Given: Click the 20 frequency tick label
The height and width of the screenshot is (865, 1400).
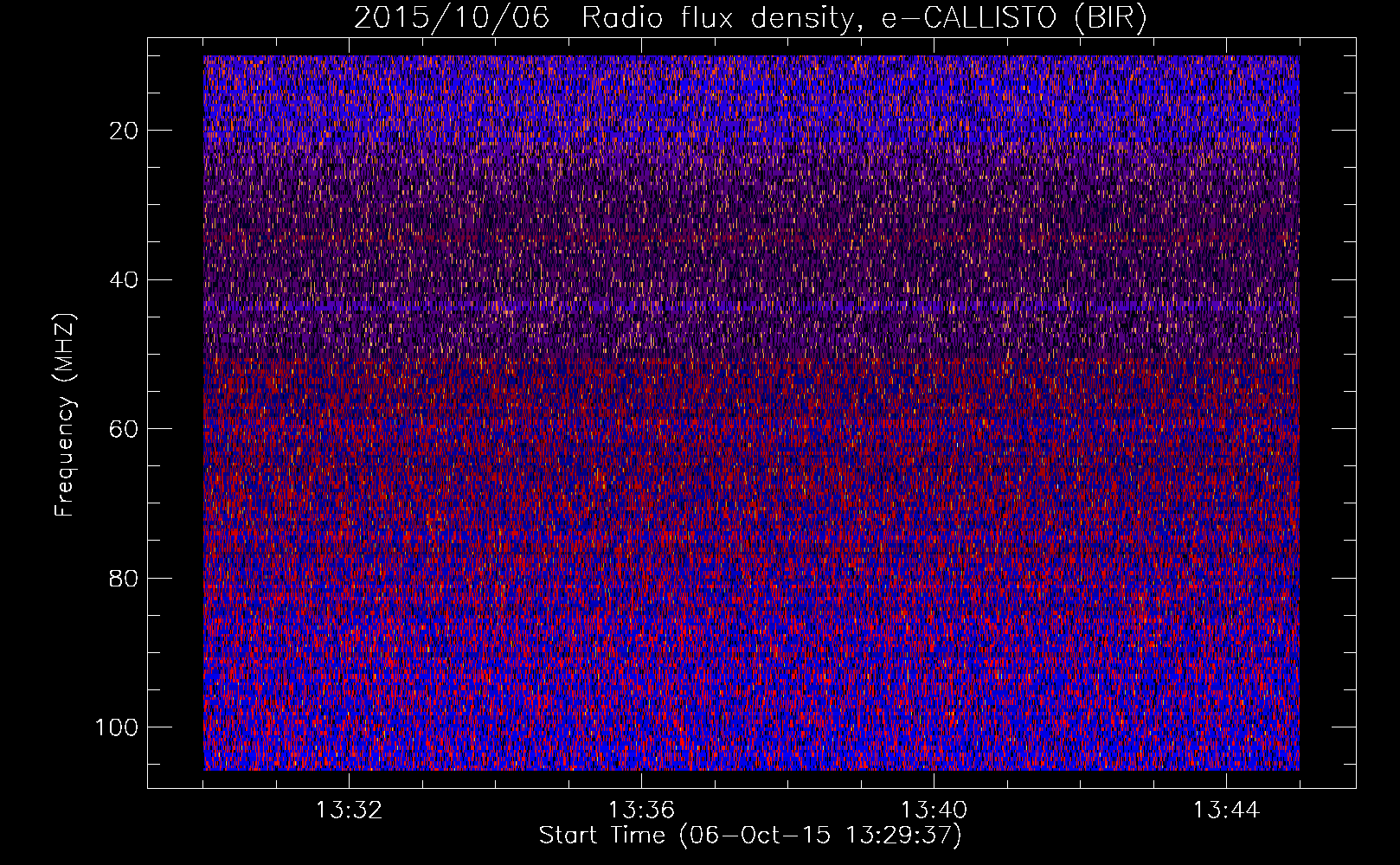Looking at the screenshot, I should pyautogui.click(x=125, y=131).
